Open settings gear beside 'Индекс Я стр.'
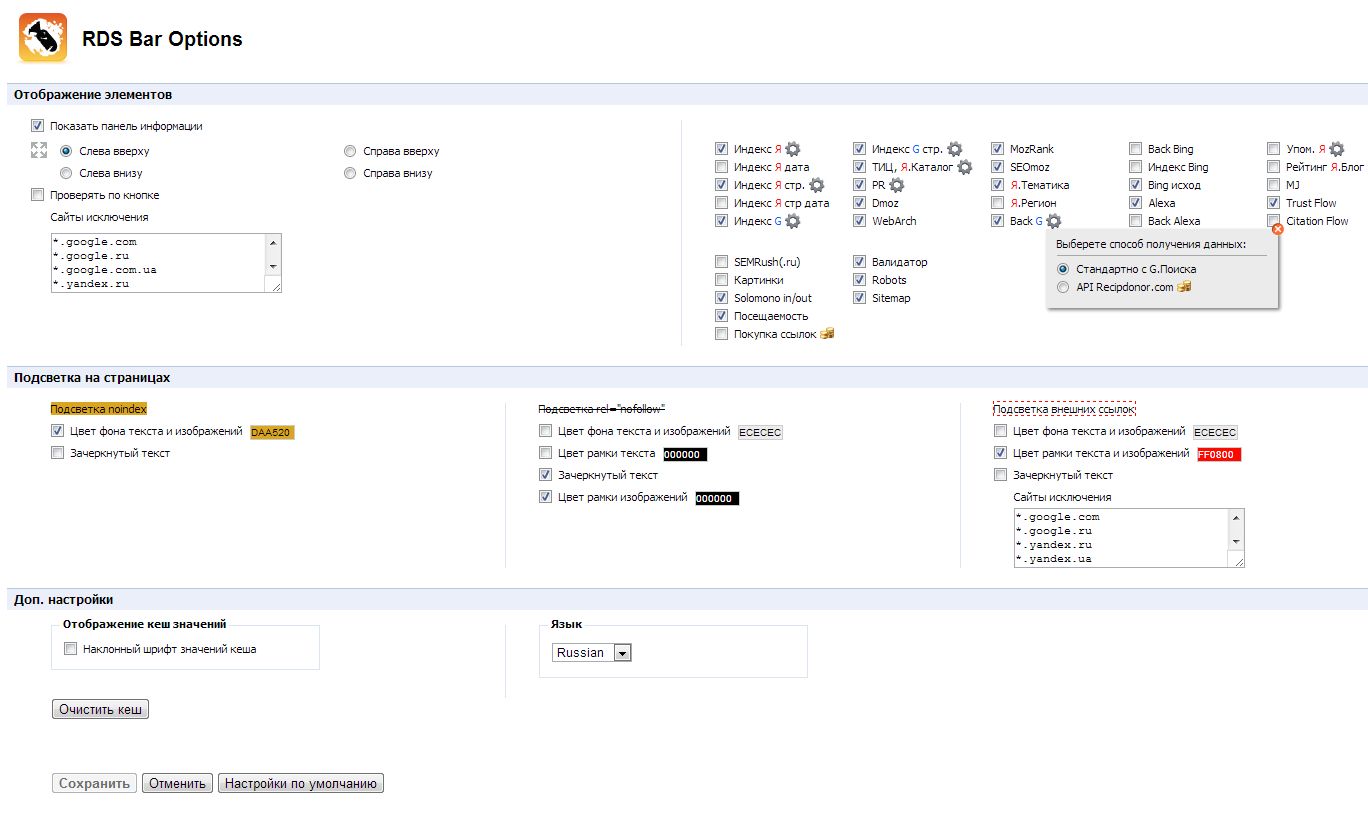 pyautogui.click(x=817, y=185)
